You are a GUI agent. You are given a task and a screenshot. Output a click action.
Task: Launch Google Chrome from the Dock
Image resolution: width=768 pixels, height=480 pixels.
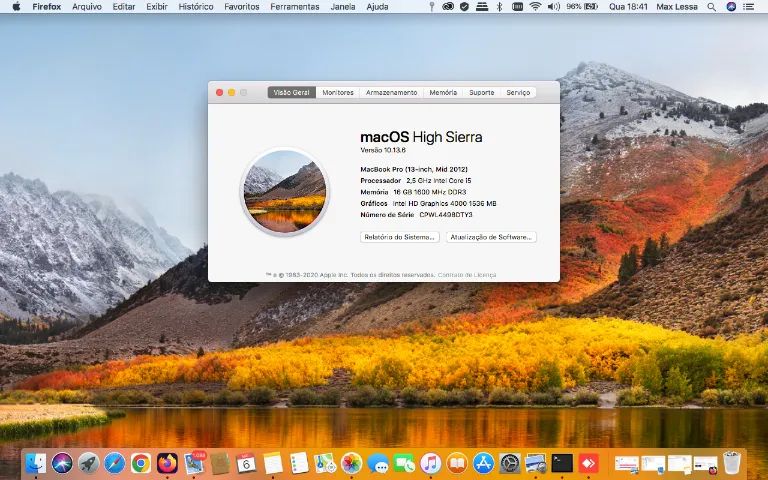(x=141, y=463)
